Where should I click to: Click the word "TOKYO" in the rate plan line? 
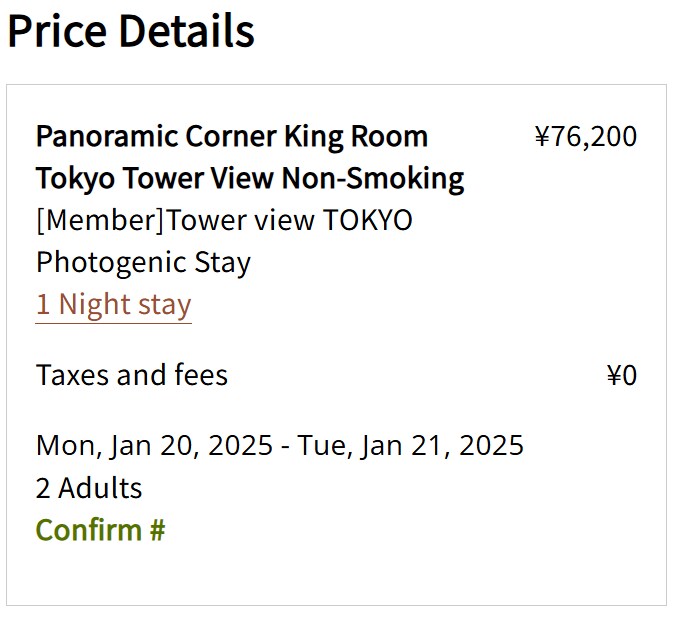(x=367, y=220)
